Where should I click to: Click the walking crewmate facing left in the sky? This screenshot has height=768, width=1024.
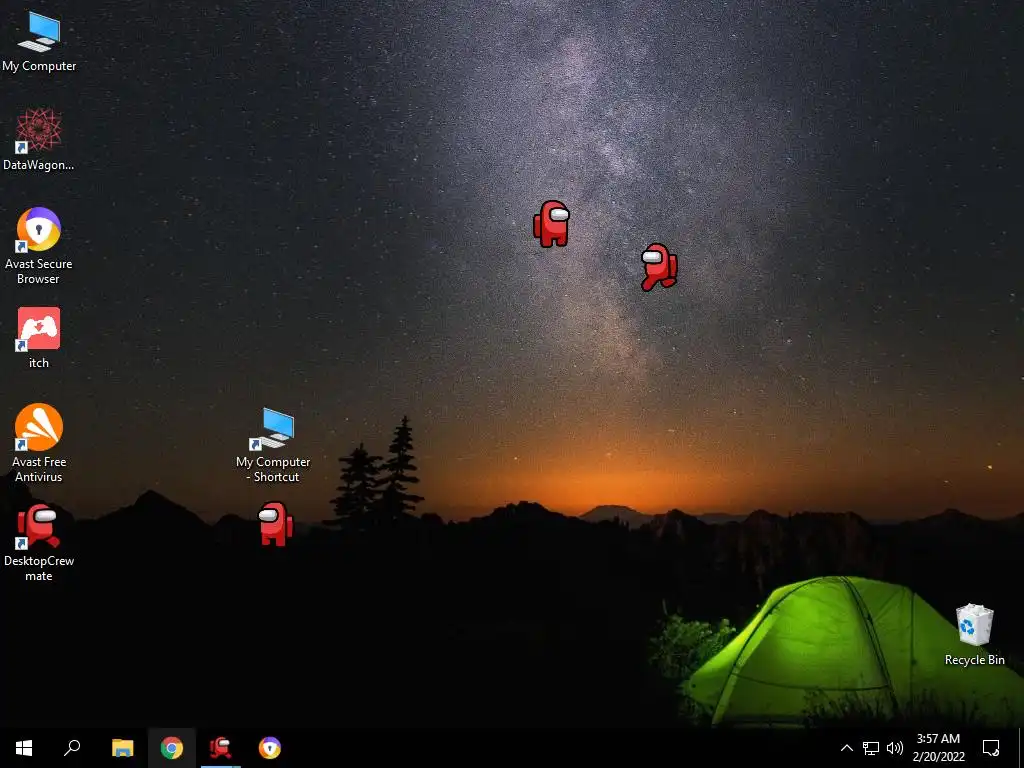click(x=659, y=267)
